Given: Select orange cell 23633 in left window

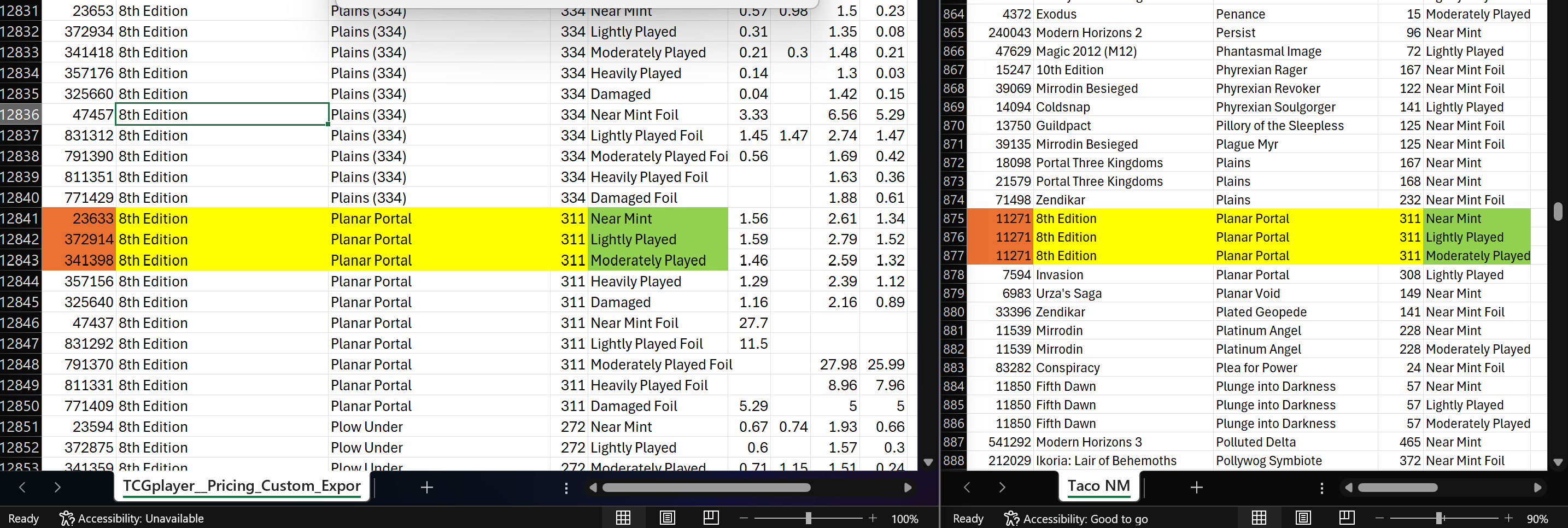Looking at the screenshot, I should (x=79, y=219).
